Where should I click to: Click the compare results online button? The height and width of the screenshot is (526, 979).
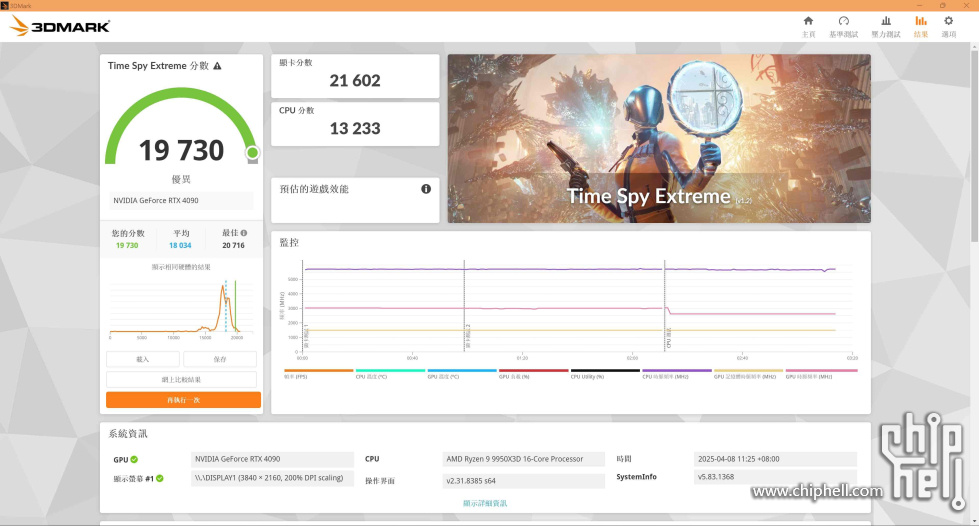181,380
